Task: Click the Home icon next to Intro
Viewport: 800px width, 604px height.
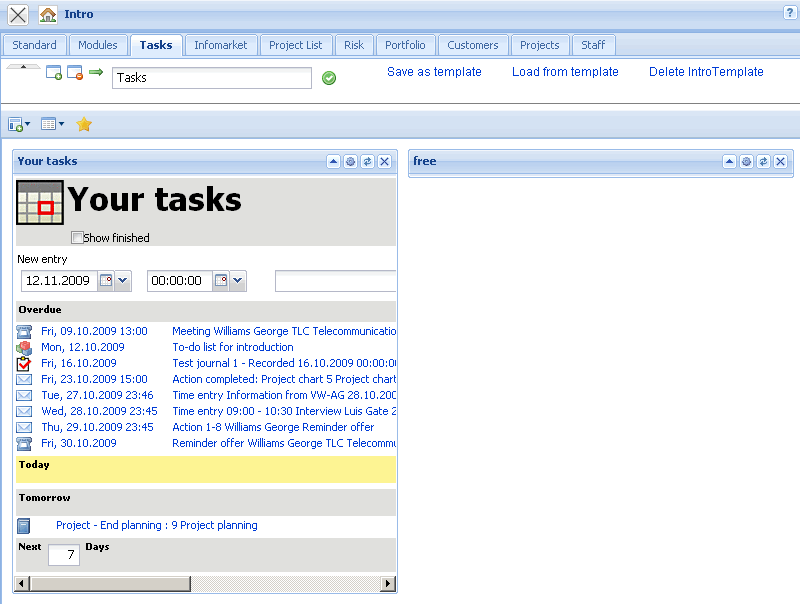Action: click(47, 14)
